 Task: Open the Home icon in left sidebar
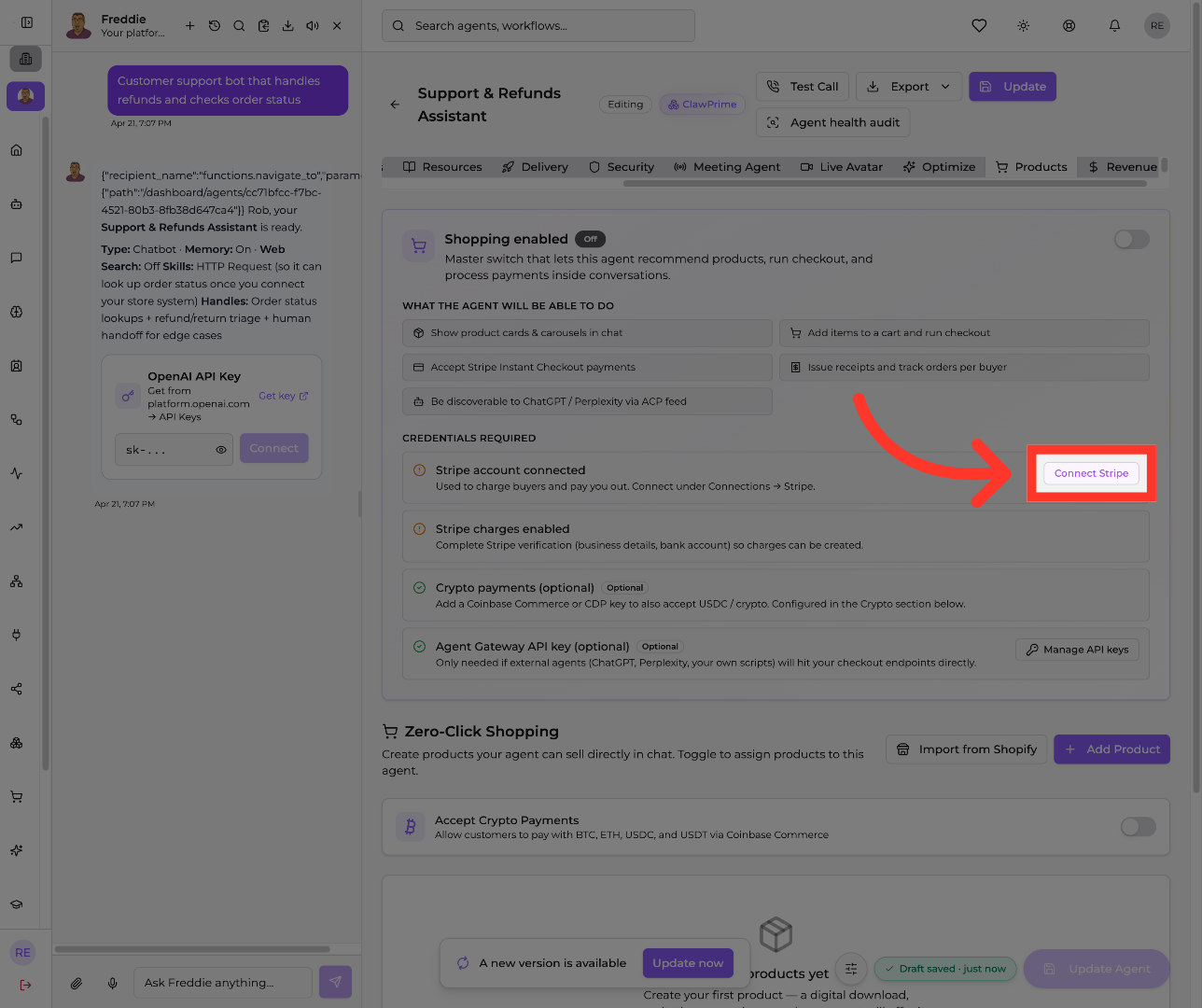pos(17,150)
